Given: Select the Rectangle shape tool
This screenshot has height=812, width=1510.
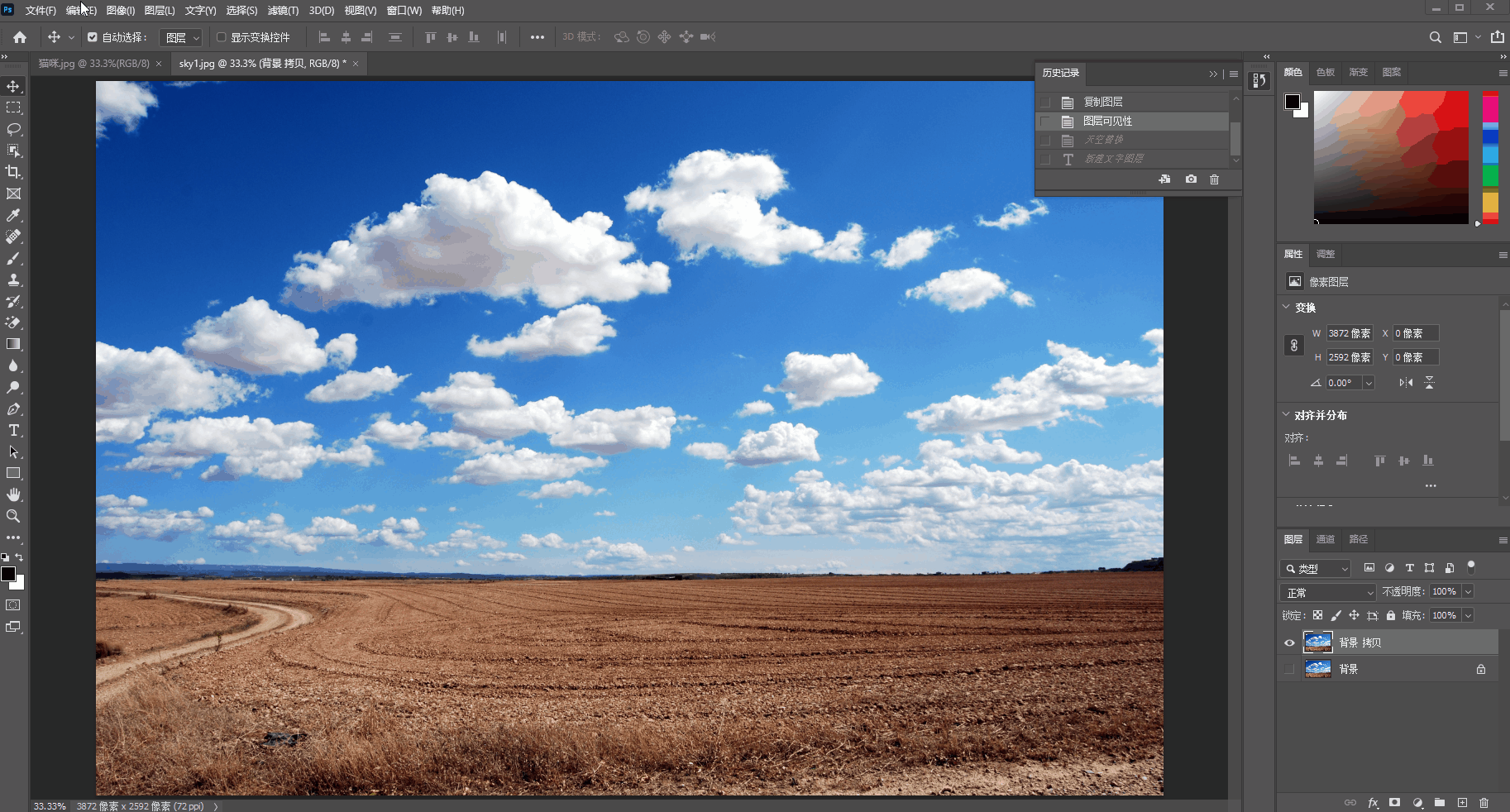Looking at the screenshot, I should [x=13, y=473].
